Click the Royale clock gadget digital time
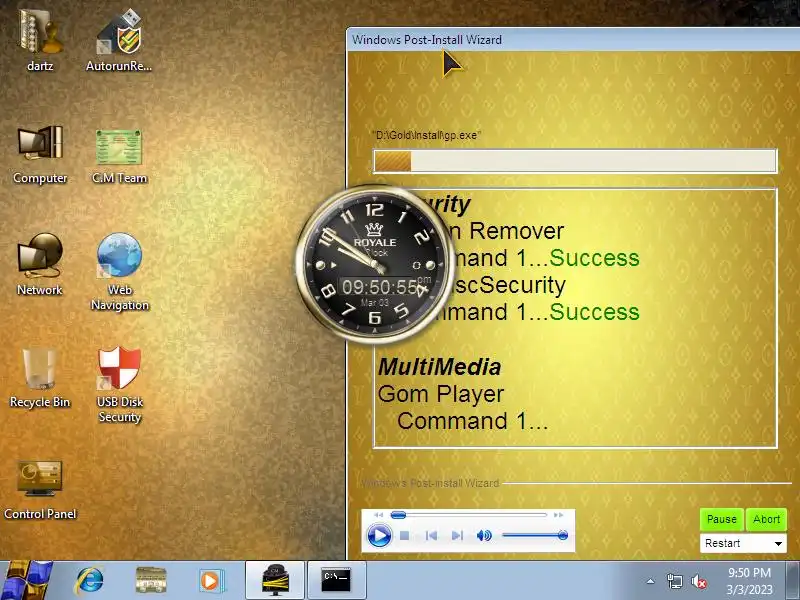The height and width of the screenshot is (600, 800). (x=380, y=287)
